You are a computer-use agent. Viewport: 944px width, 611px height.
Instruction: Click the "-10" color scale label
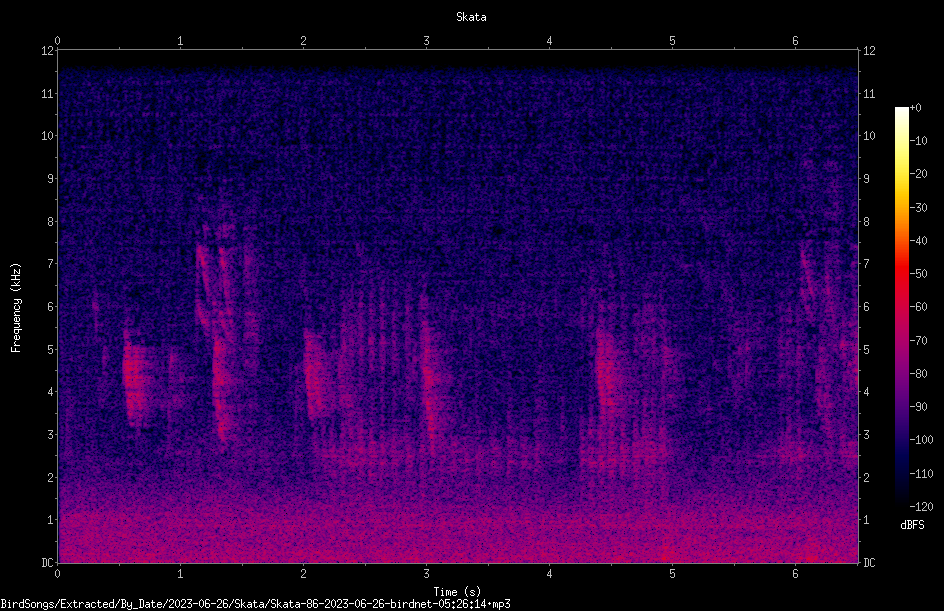[x=919, y=141]
